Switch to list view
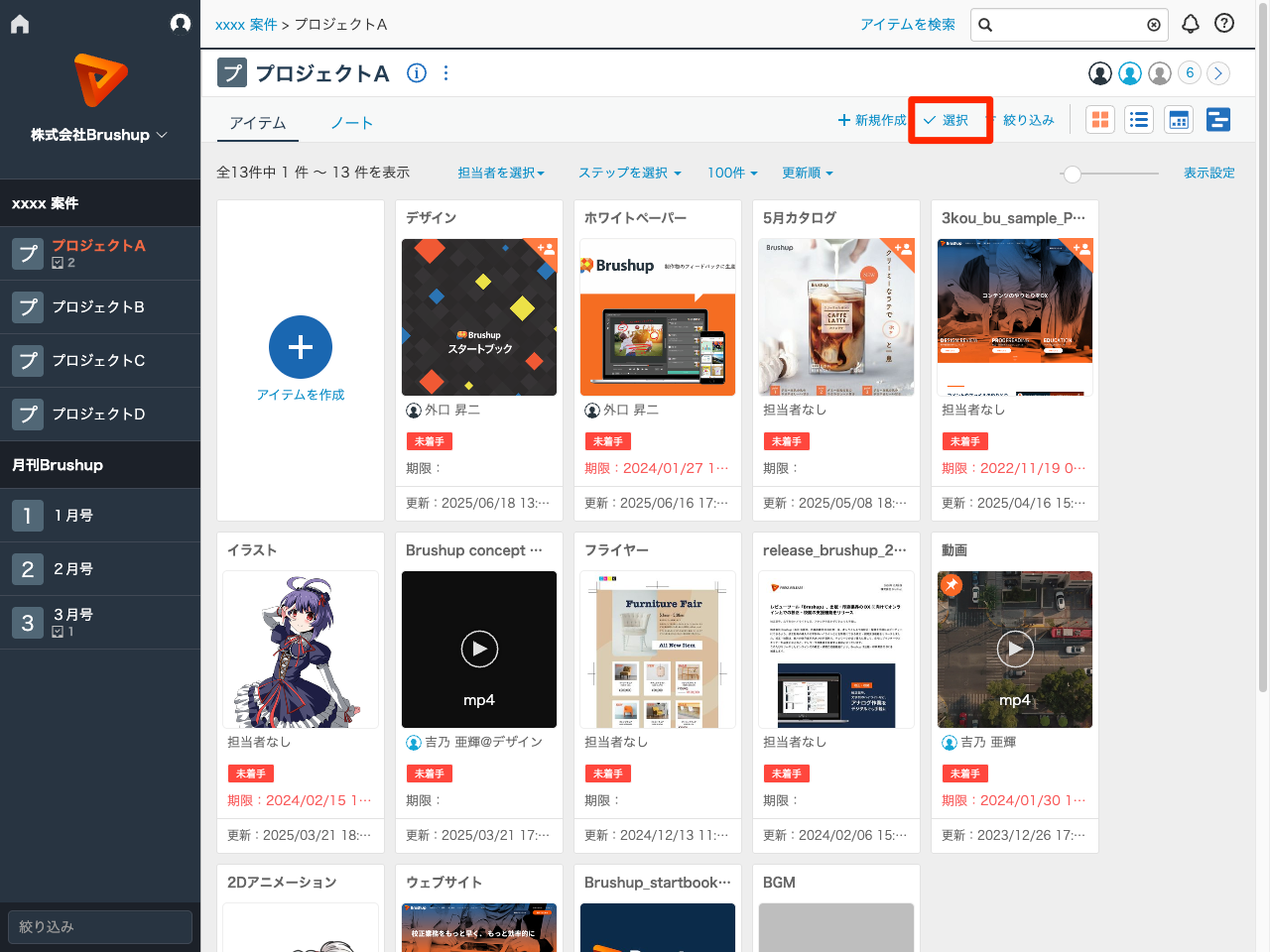Image resolution: width=1270 pixels, height=952 pixels. coord(1139,120)
